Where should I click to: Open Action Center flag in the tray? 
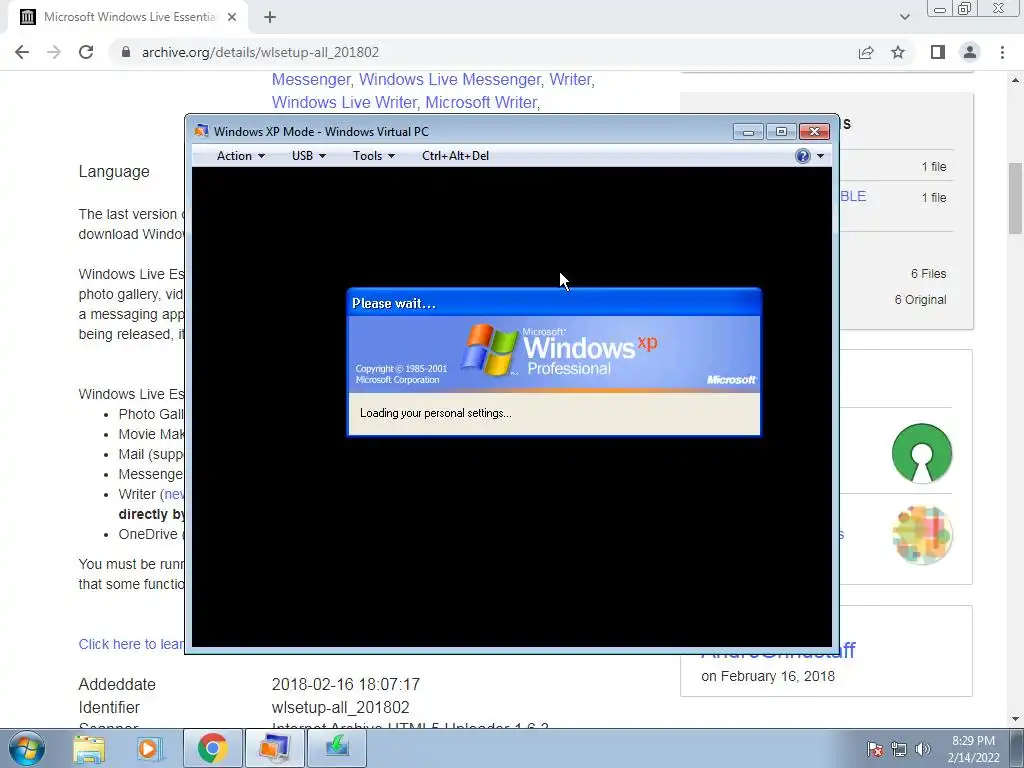875,749
